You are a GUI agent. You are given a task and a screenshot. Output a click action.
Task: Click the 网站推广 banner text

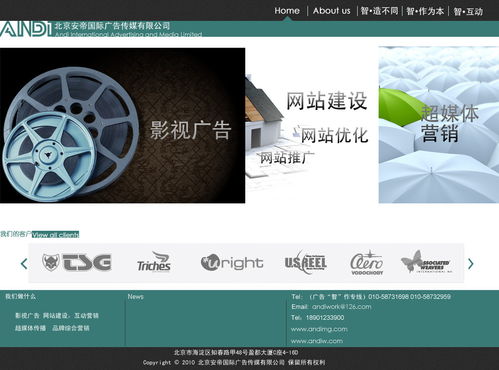click(x=287, y=157)
